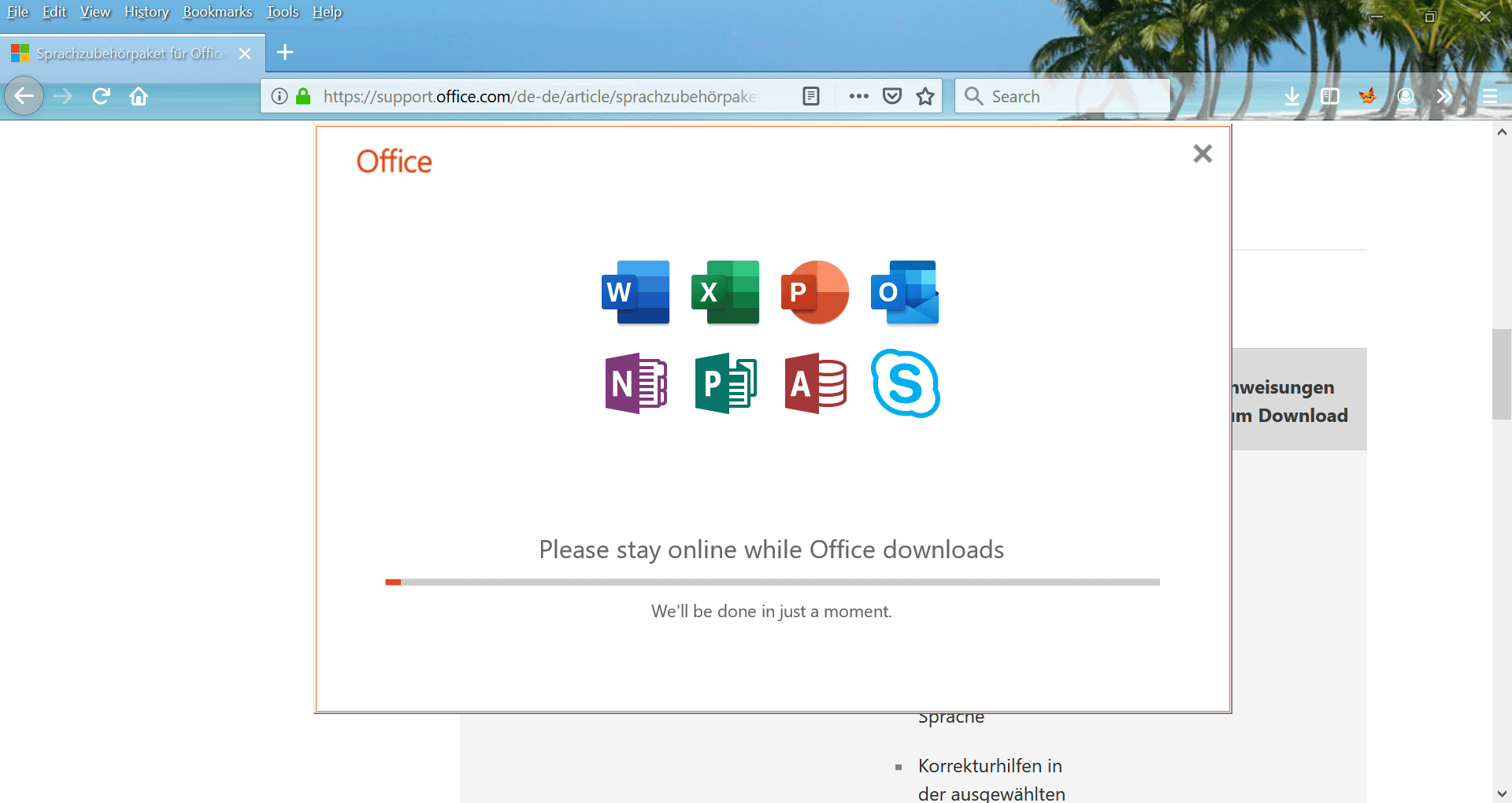Toggle the sidebar view
This screenshot has height=803, width=1512.
[x=1330, y=96]
